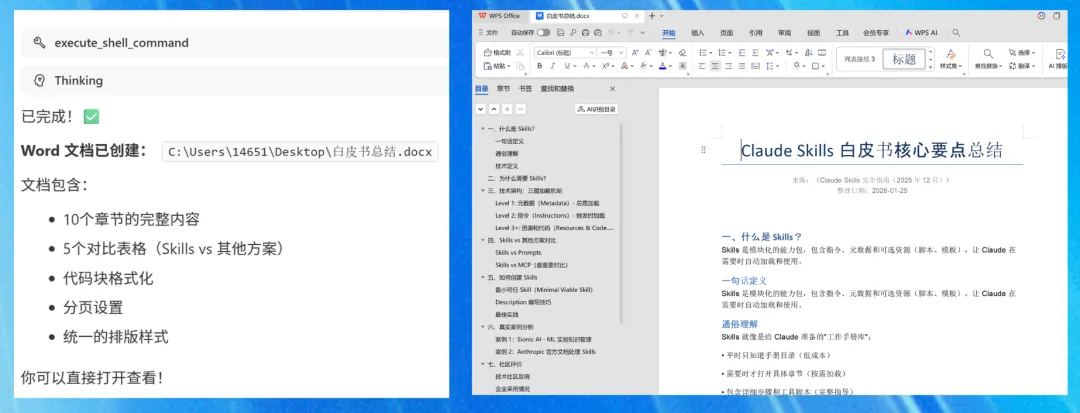This screenshot has width=1080, height=413.
Task: Click the increase indent icon
Action: (x=755, y=53)
